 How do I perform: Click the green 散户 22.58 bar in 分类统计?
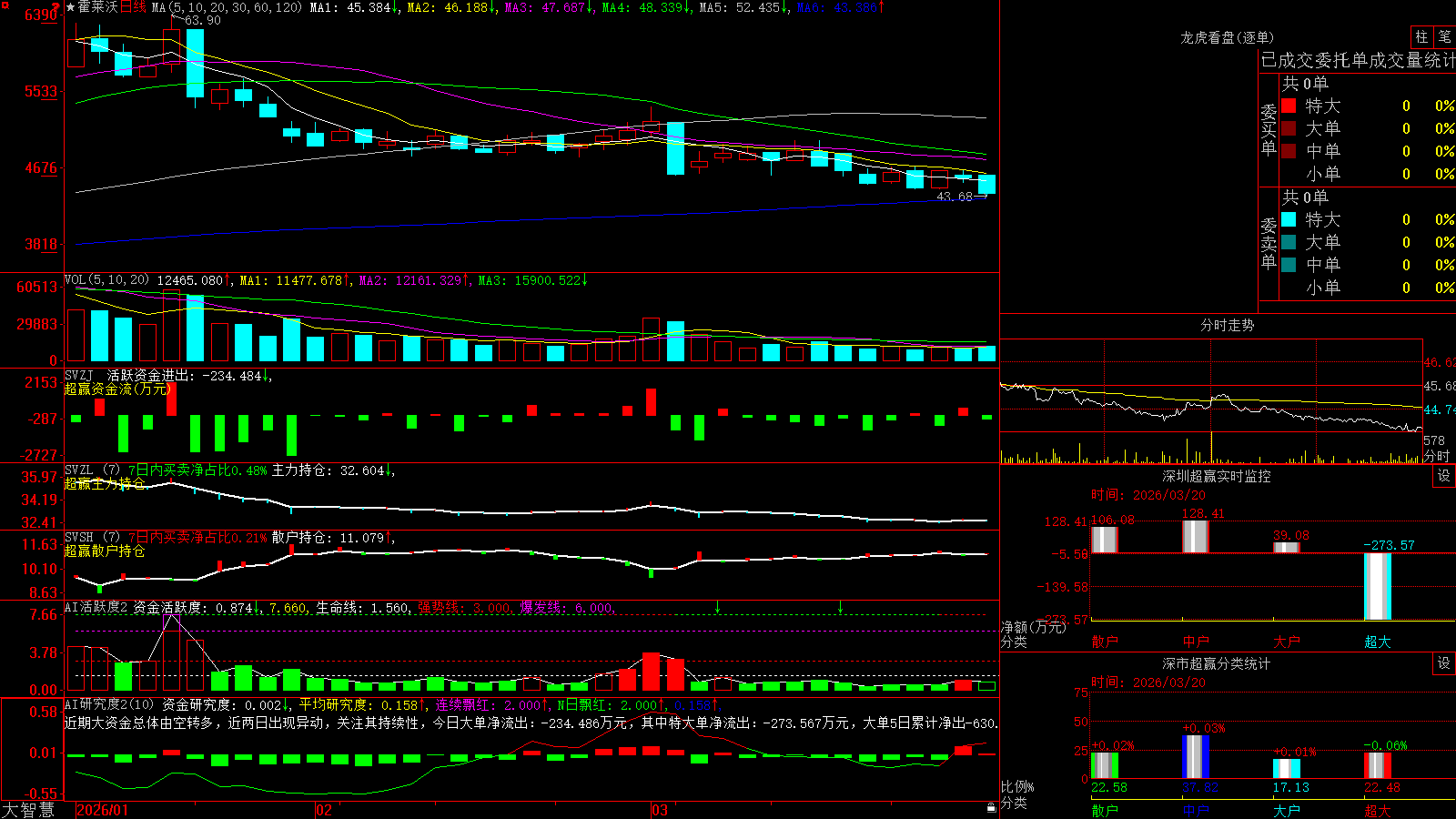[x=1104, y=765]
